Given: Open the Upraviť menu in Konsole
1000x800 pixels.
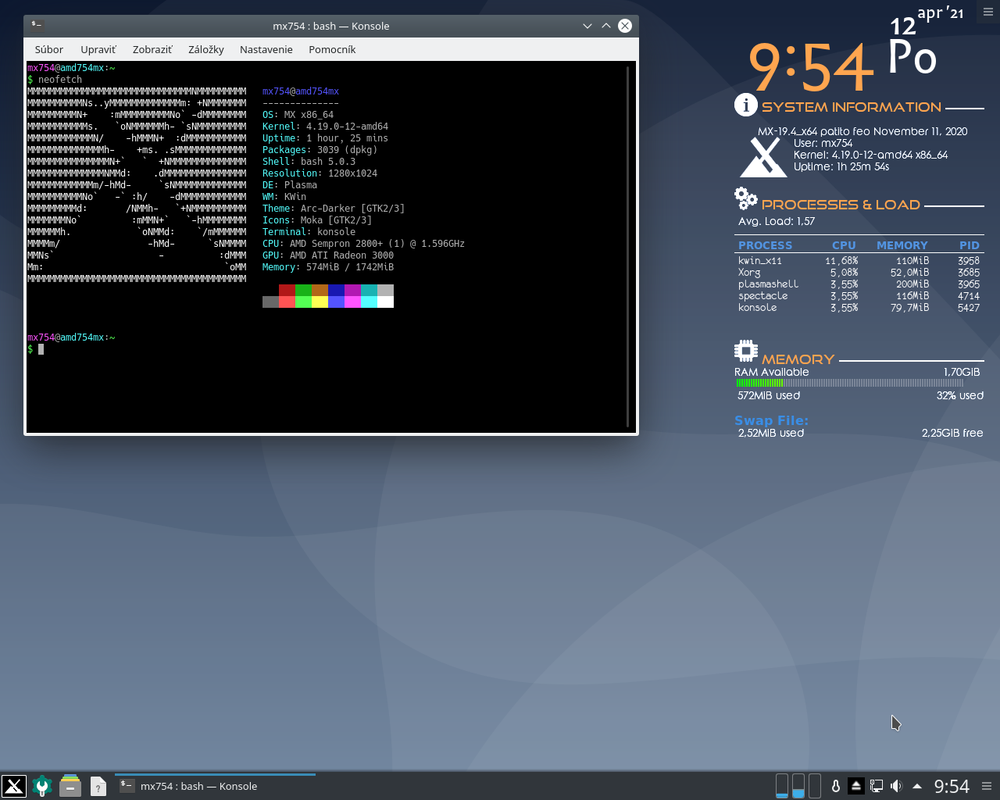Looking at the screenshot, I should [x=98, y=49].
